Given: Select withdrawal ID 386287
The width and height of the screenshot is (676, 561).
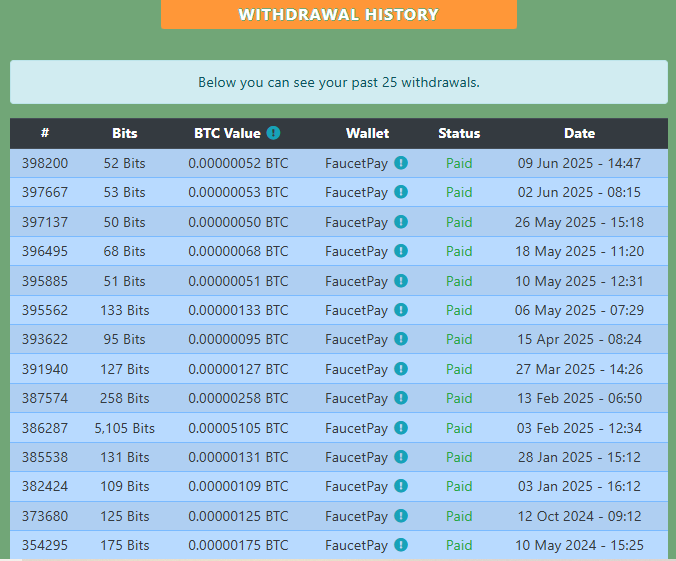Looking at the screenshot, I should 45,428.
